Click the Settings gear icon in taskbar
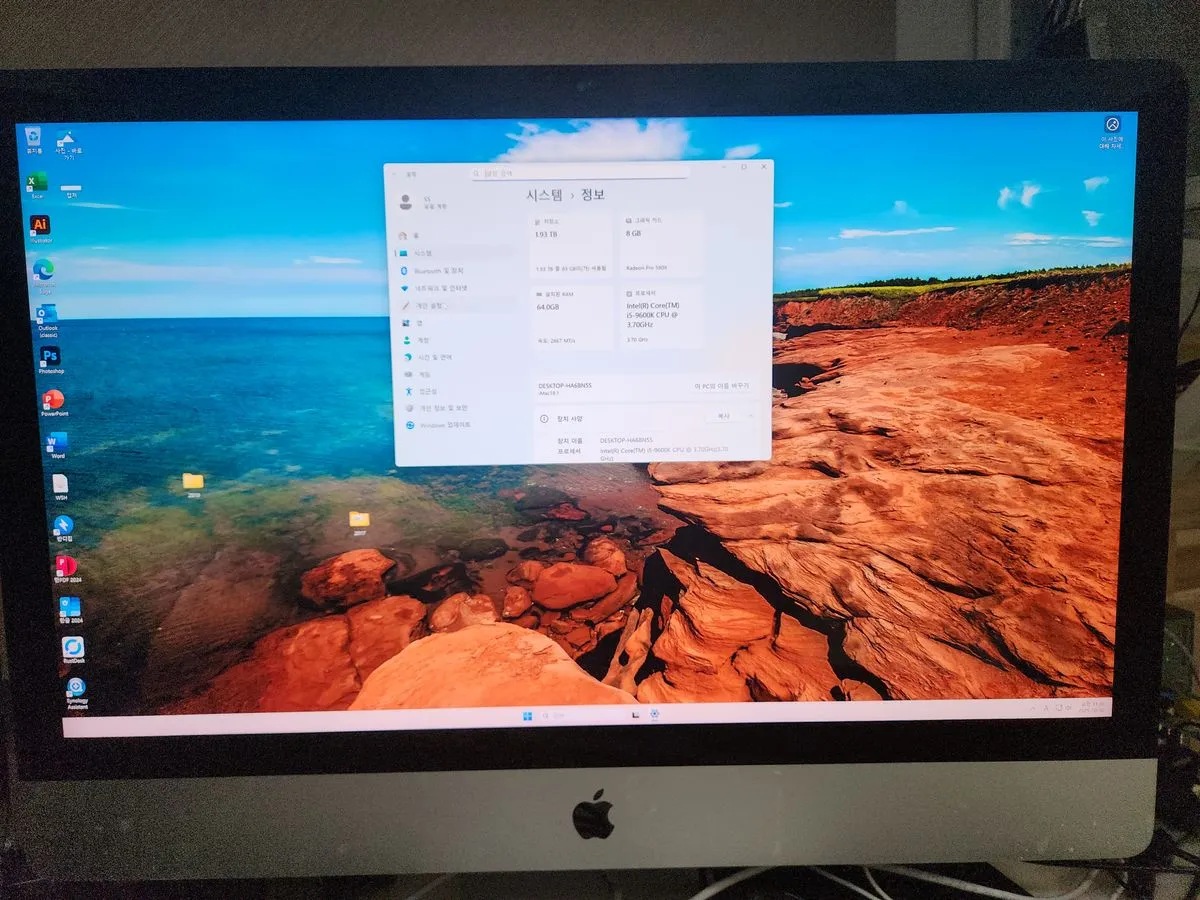The height and width of the screenshot is (900, 1200). pos(654,714)
